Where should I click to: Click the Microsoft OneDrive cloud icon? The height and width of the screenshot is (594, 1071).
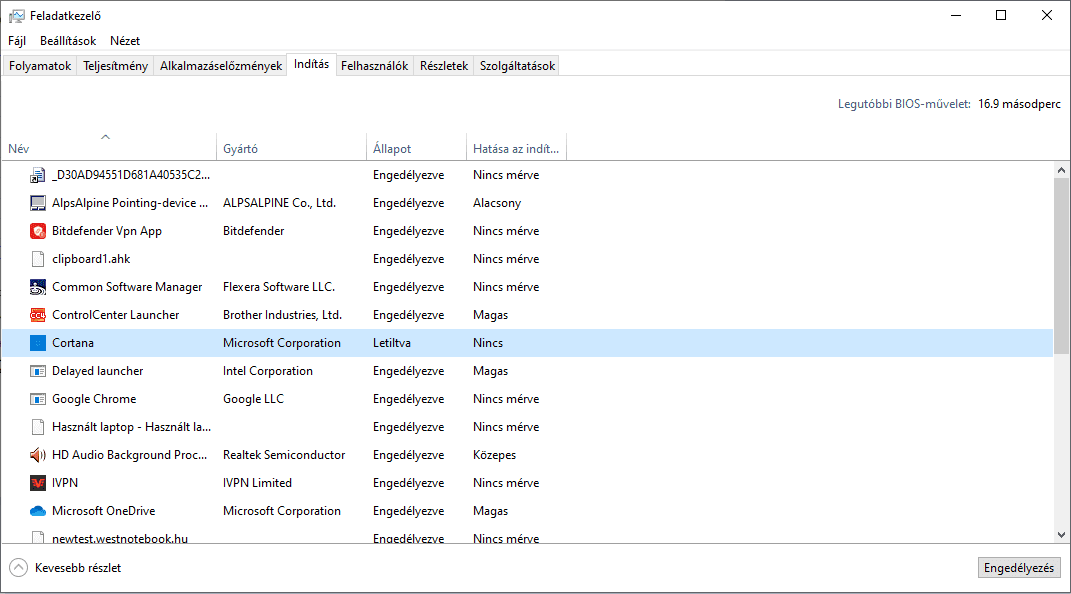[x=38, y=511]
